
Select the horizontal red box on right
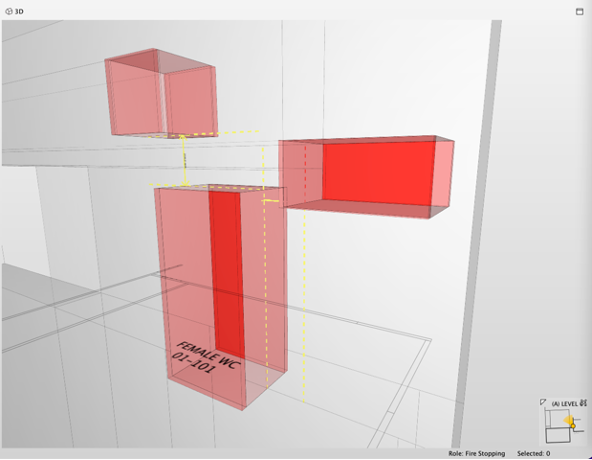tap(366, 177)
